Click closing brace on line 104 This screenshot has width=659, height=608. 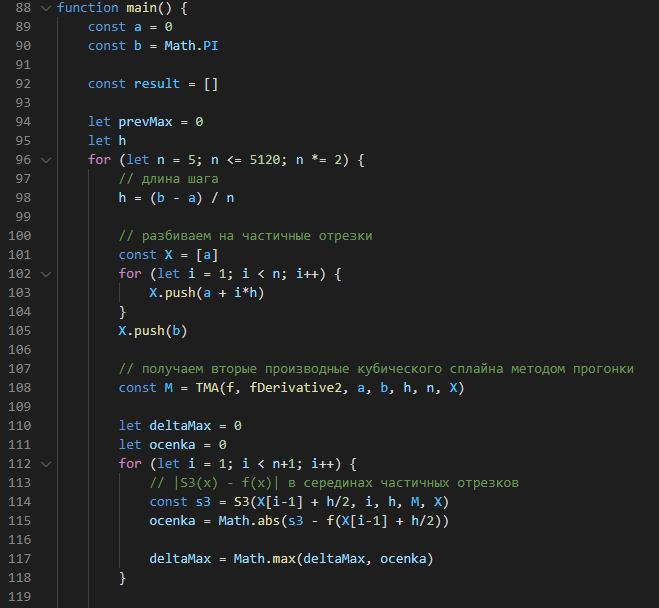tap(122, 312)
